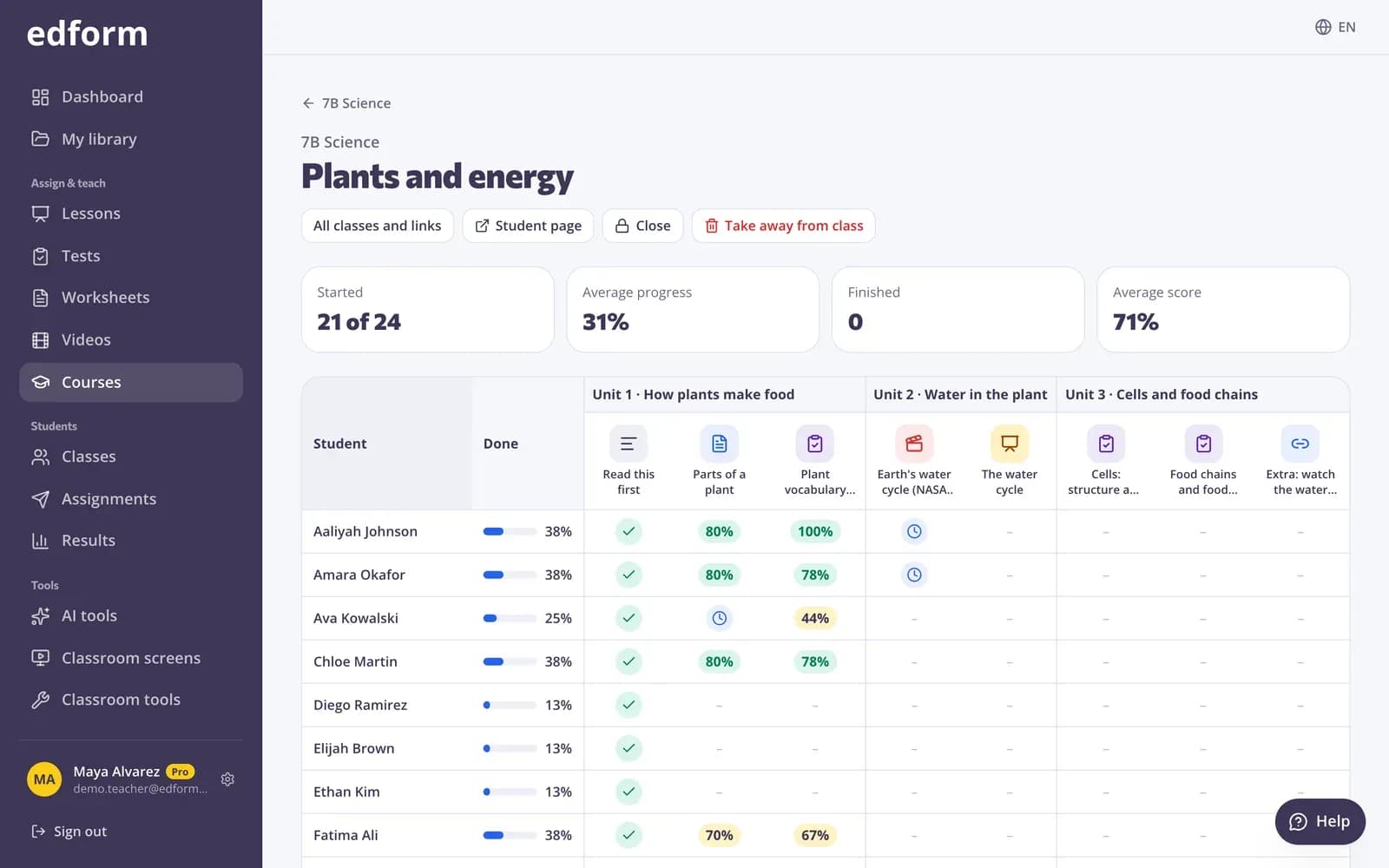Open Food chains and food test icon
The image size is (1389, 868).
point(1203,444)
